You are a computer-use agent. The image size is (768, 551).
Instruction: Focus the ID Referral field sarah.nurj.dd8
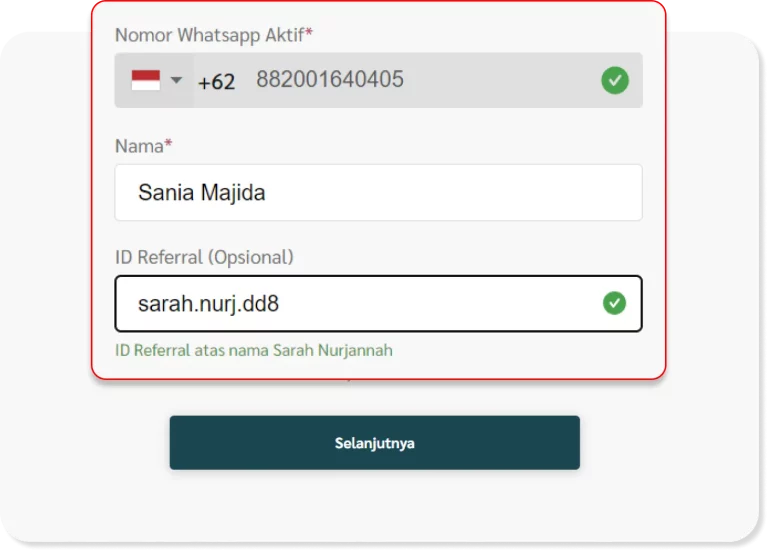[378, 304]
